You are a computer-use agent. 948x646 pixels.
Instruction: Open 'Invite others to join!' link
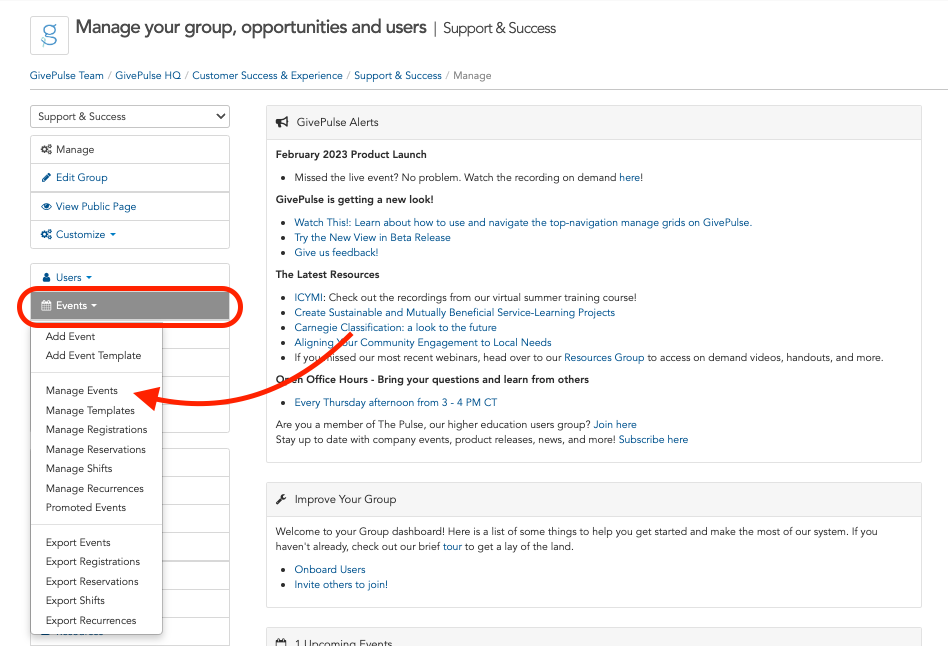341,585
